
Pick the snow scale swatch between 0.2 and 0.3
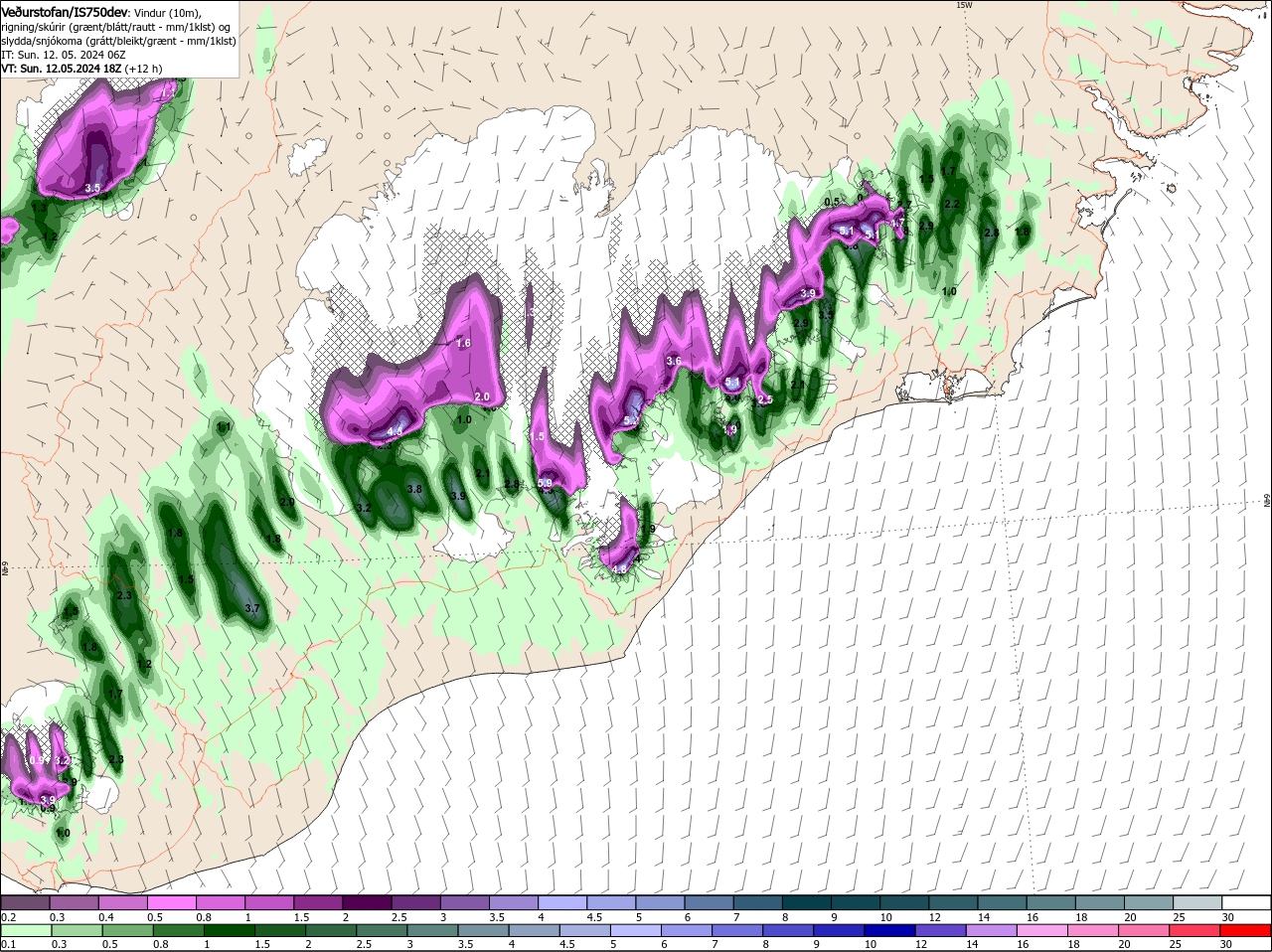27,902
